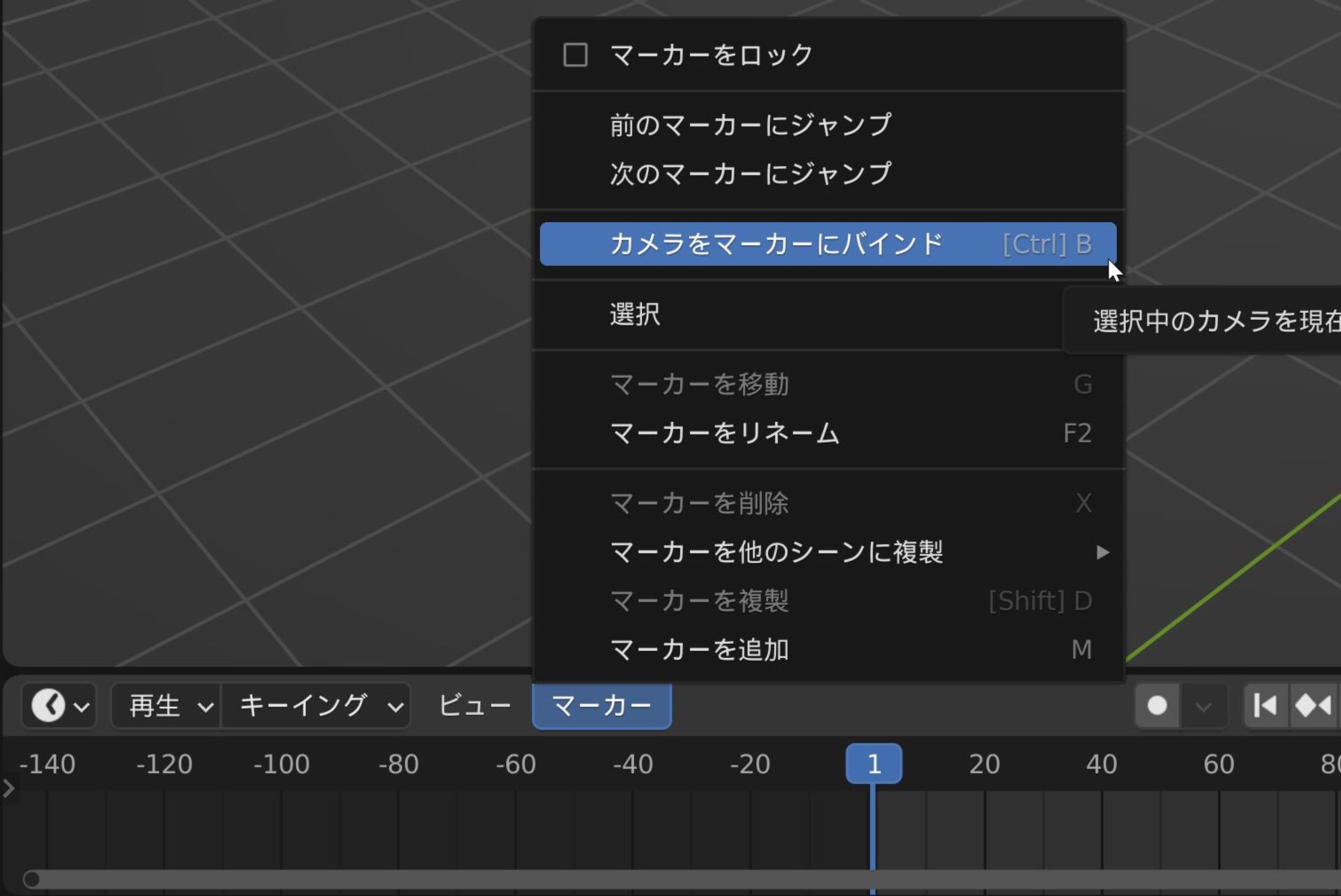Image resolution: width=1341 pixels, height=896 pixels.
Task: Click the jump to previous keyframe icon
Action: point(1315,705)
